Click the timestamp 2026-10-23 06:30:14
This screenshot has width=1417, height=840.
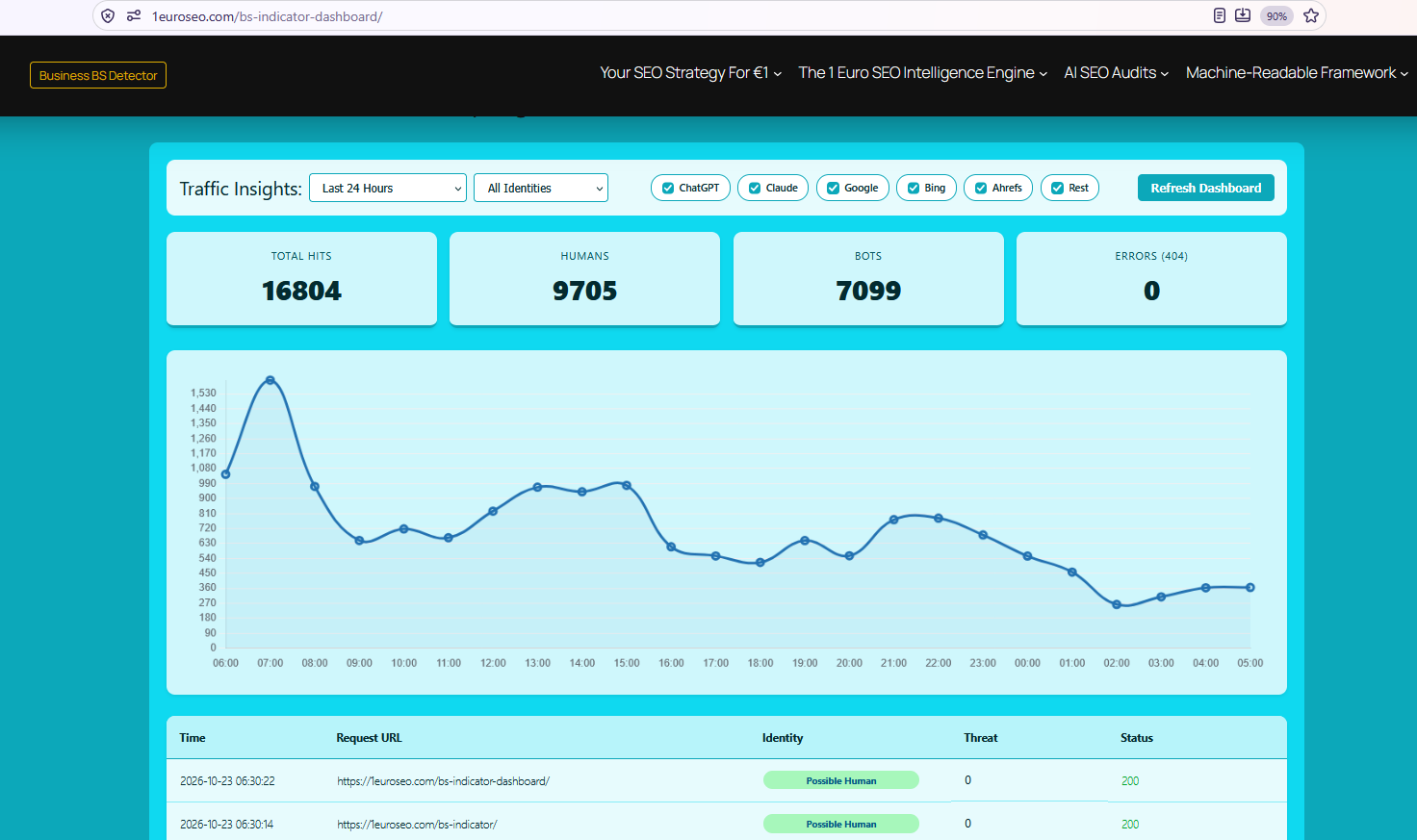(x=226, y=825)
